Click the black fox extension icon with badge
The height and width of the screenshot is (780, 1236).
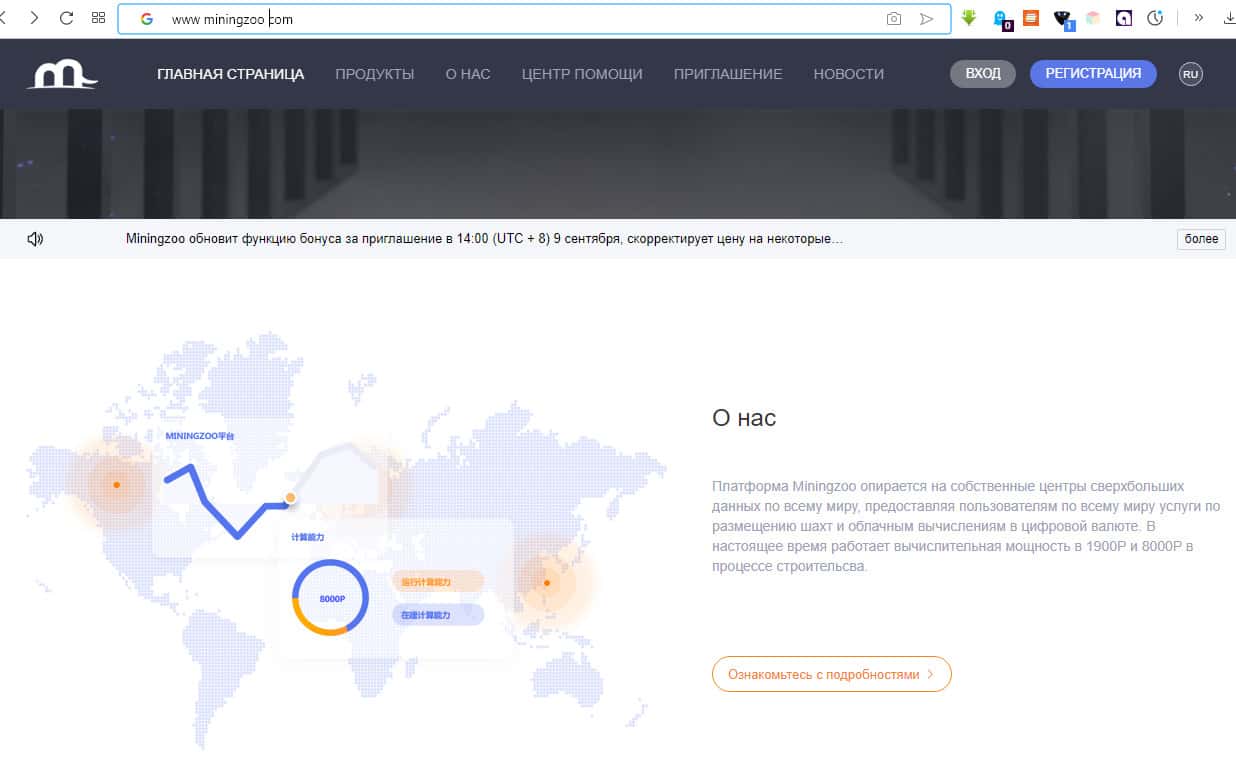pyautogui.click(x=1063, y=19)
